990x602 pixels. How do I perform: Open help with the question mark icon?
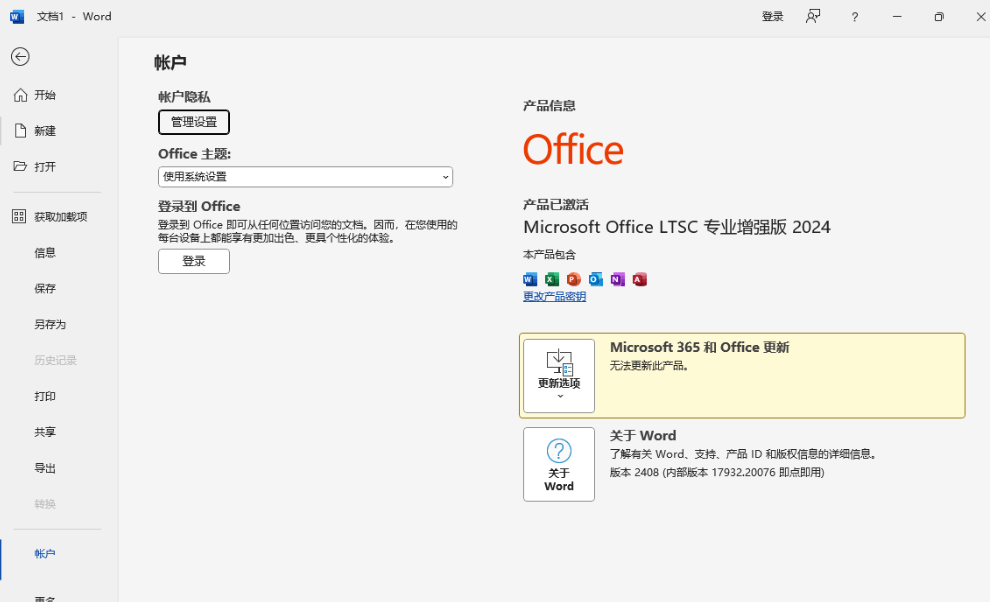[x=854, y=17]
